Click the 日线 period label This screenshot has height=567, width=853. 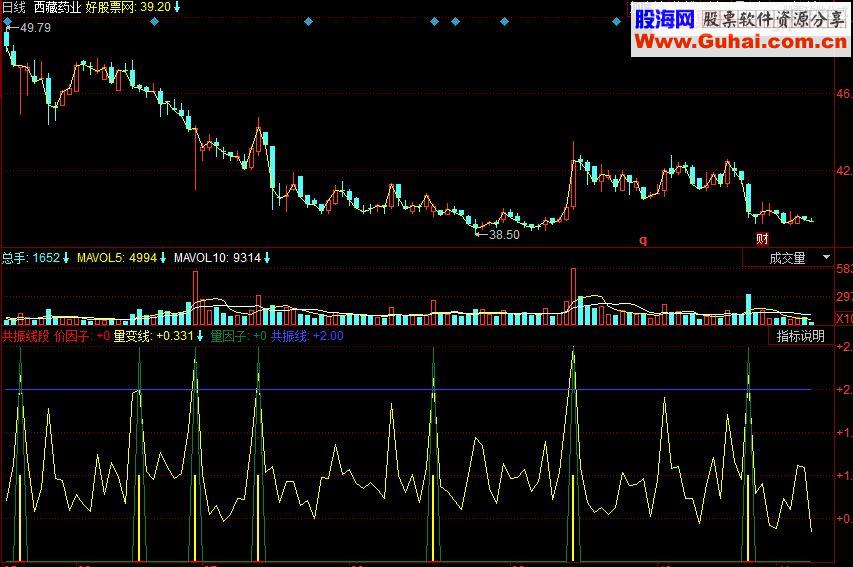[14, 7]
